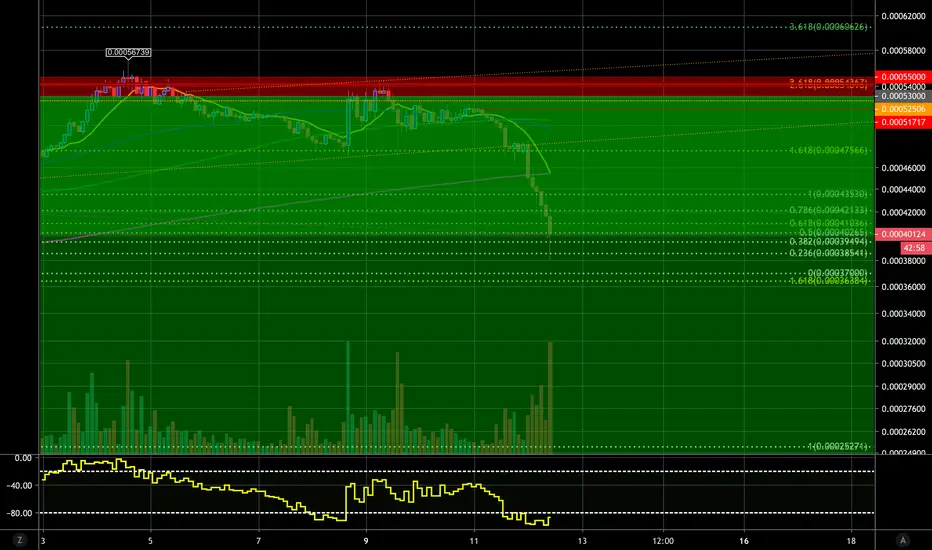
Task: Click the -80.00 oscillator scale value
Action: (x=19, y=513)
